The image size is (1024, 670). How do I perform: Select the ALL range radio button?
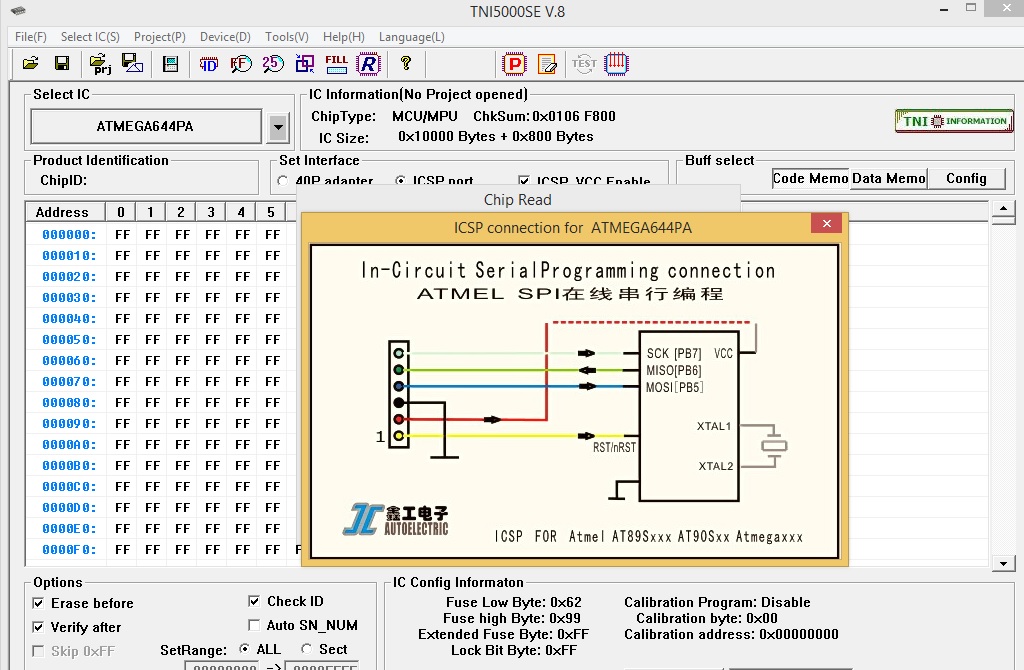(244, 649)
